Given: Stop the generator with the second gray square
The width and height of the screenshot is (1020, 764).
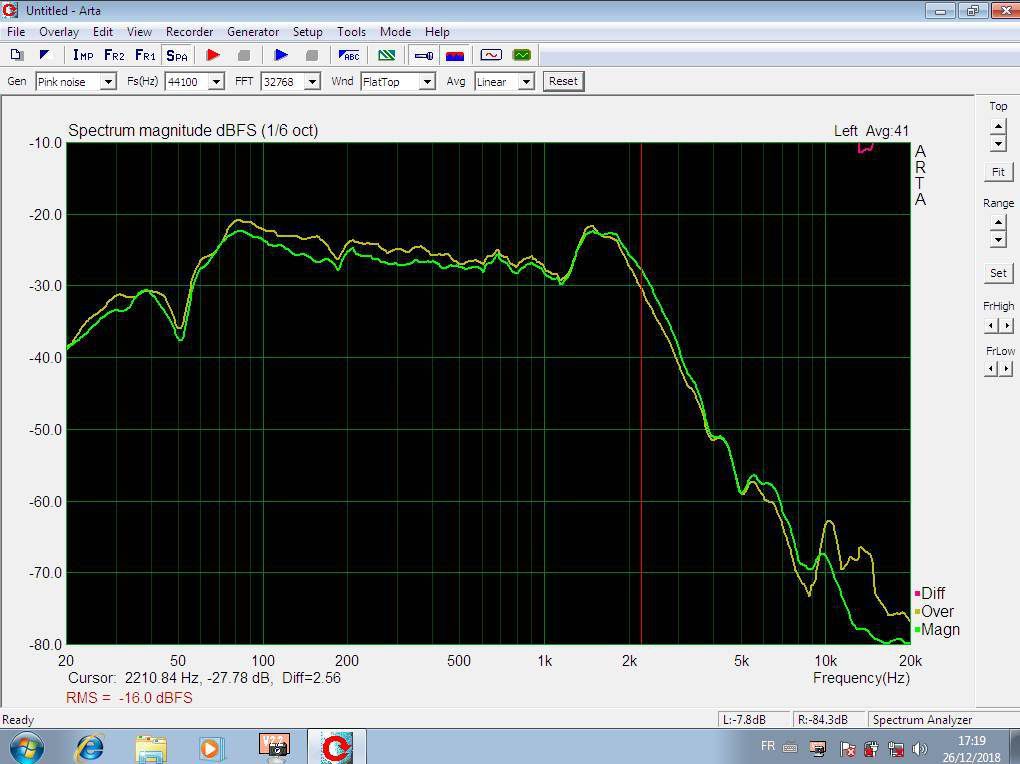Looking at the screenshot, I should [312, 55].
